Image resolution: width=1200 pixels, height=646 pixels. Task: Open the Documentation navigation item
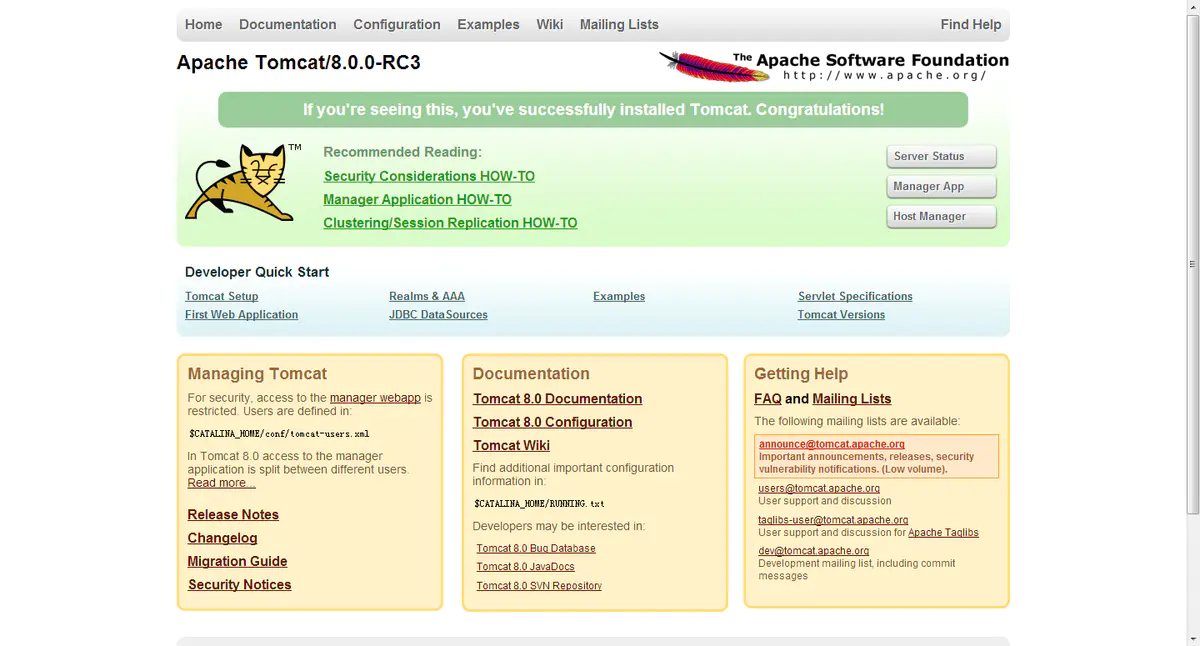(x=288, y=24)
